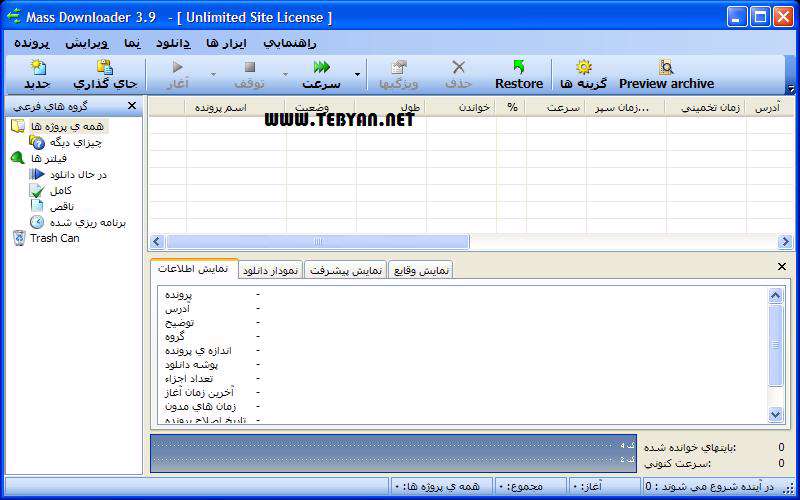Sort by سرعت column header
Screen dimensions: 800x500
click(x=556, y=107)
